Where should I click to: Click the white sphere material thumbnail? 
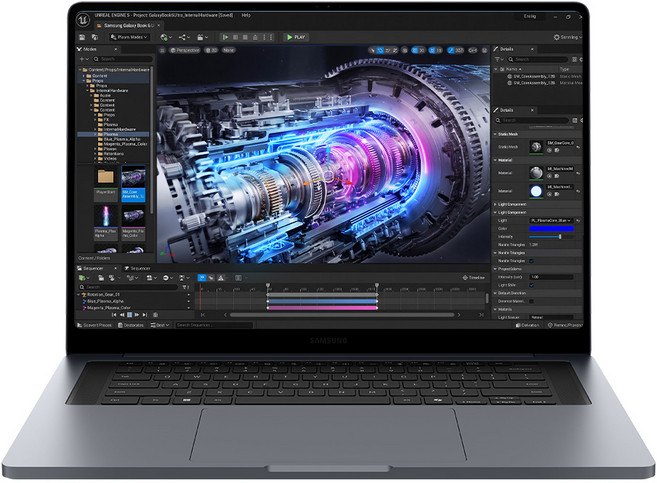pos(536,191)
